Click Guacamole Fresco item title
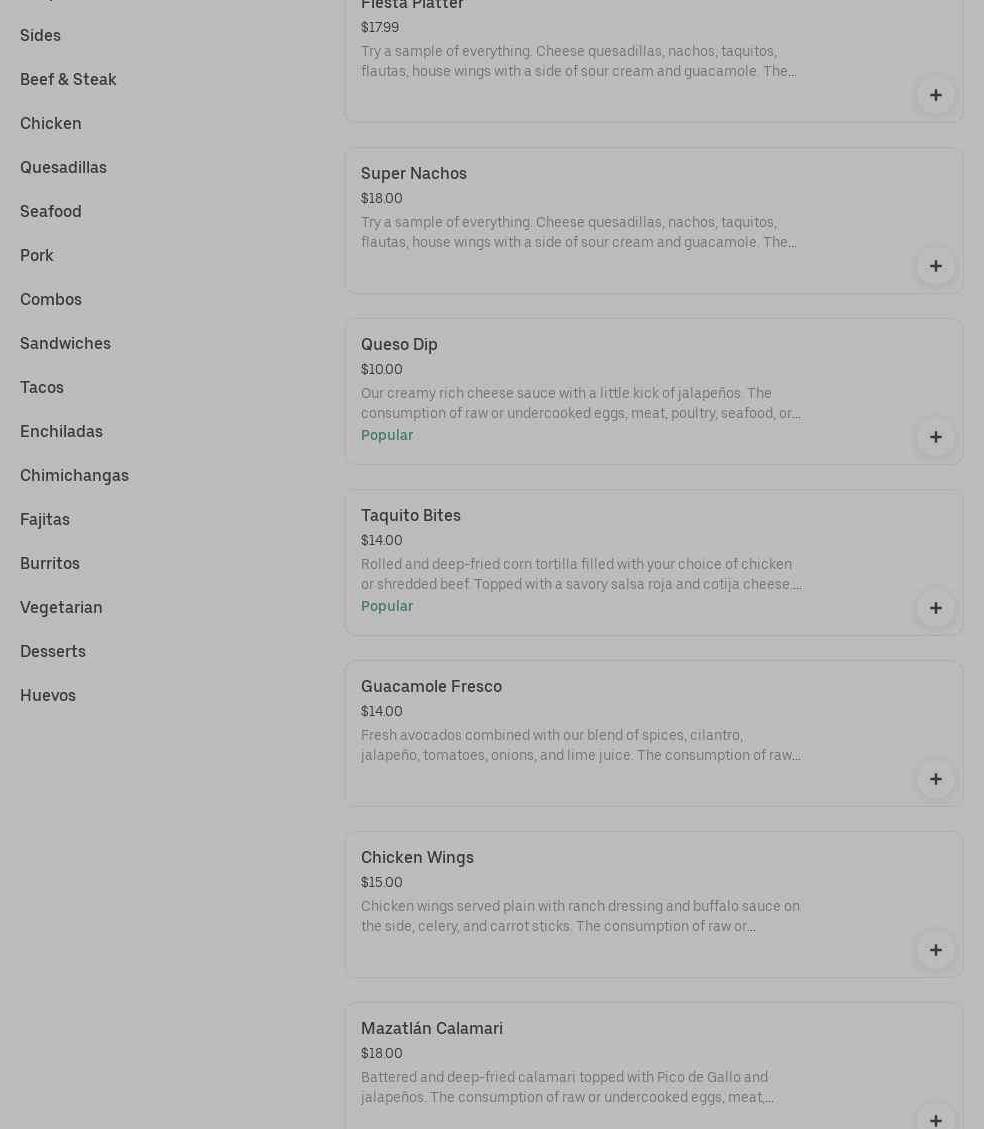 coord(431,687)
